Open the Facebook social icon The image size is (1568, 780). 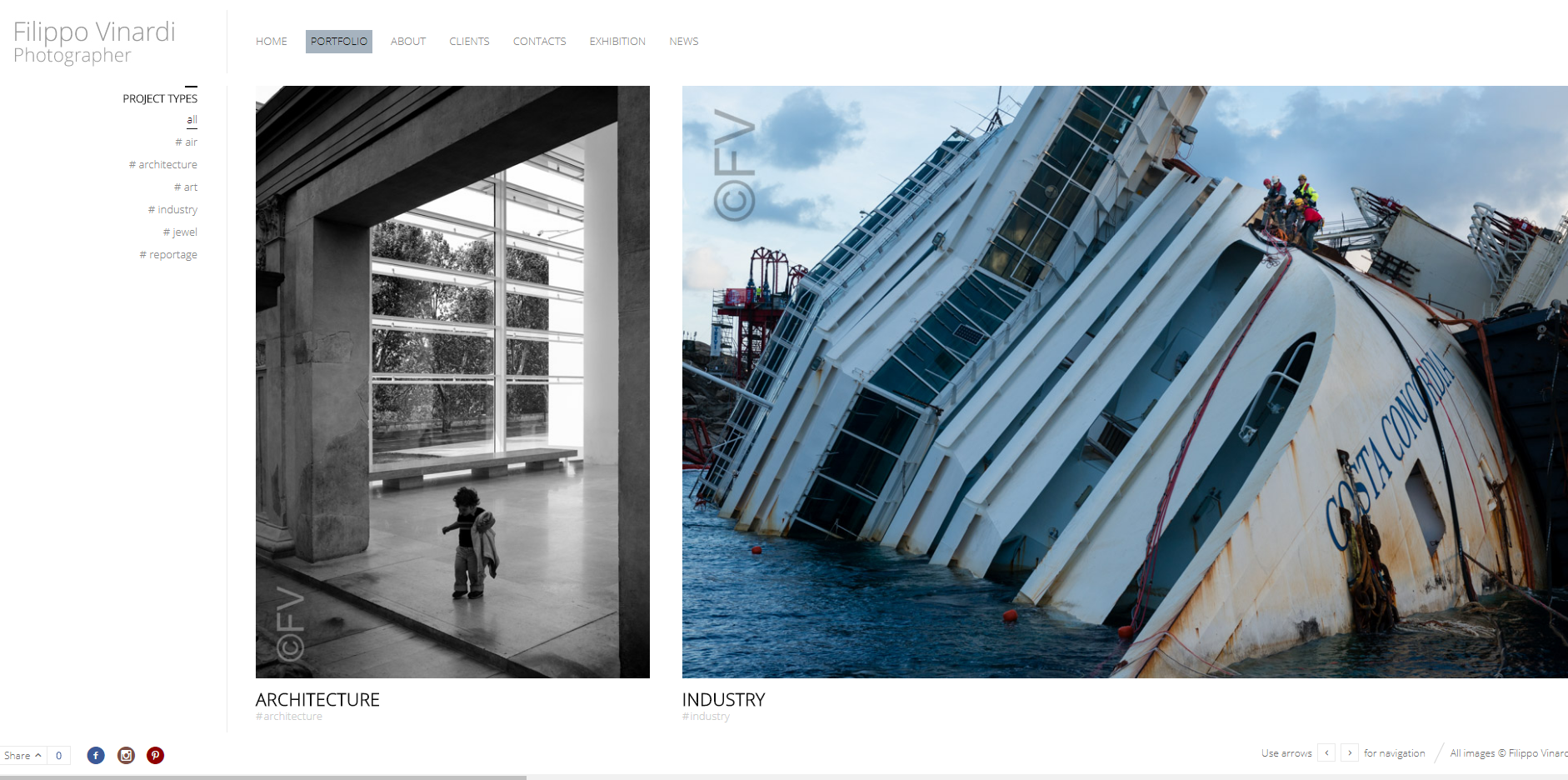96,755
